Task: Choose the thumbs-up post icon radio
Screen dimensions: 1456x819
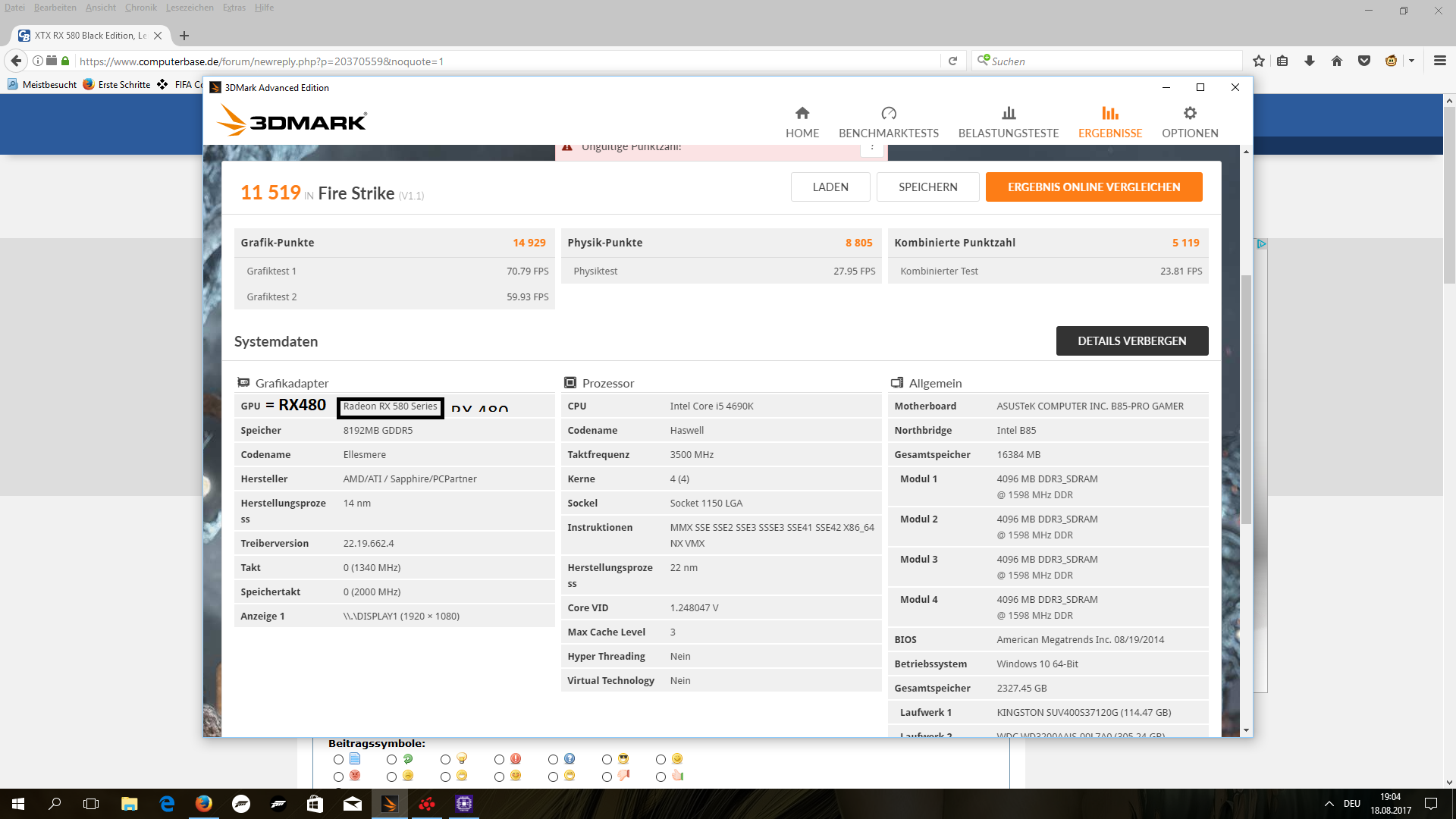Action: pyautogui.click(x=661, y=777)
